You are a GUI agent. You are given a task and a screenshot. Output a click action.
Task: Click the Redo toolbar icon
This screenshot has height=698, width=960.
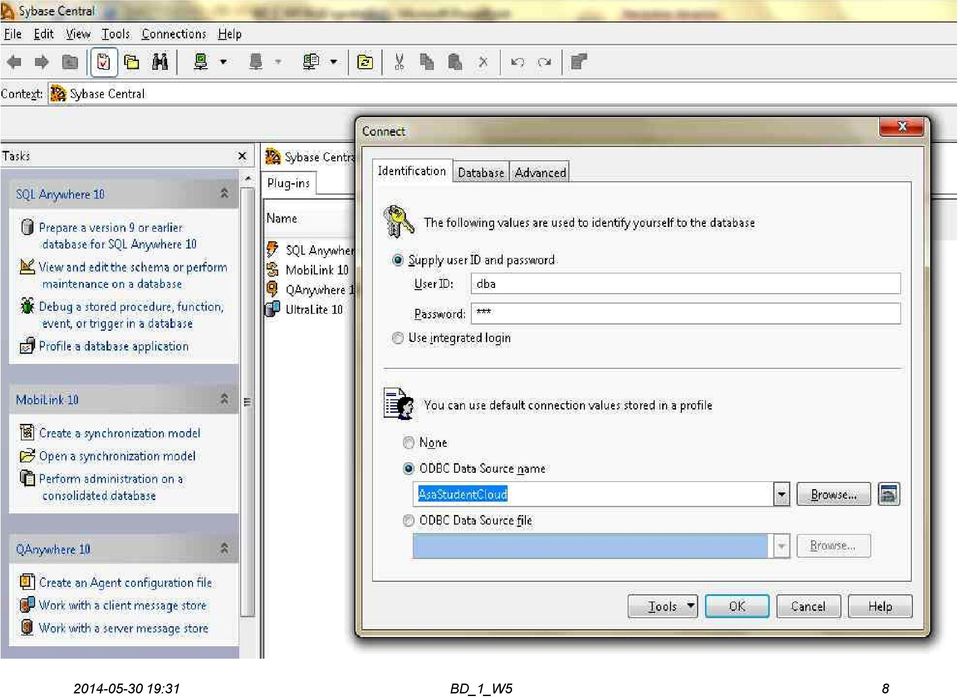(x=544, y=62)
